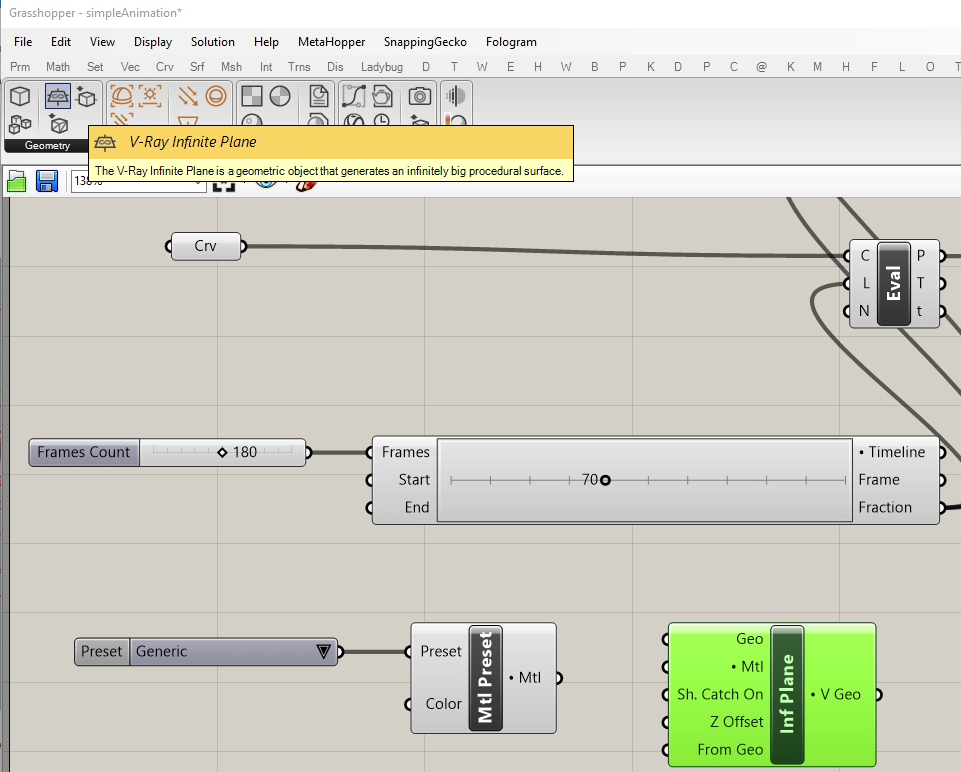Image resolution: width=961 pixels, height=772 pixels.
Task: Click the V-Ray camera icon
Action: 419,97
